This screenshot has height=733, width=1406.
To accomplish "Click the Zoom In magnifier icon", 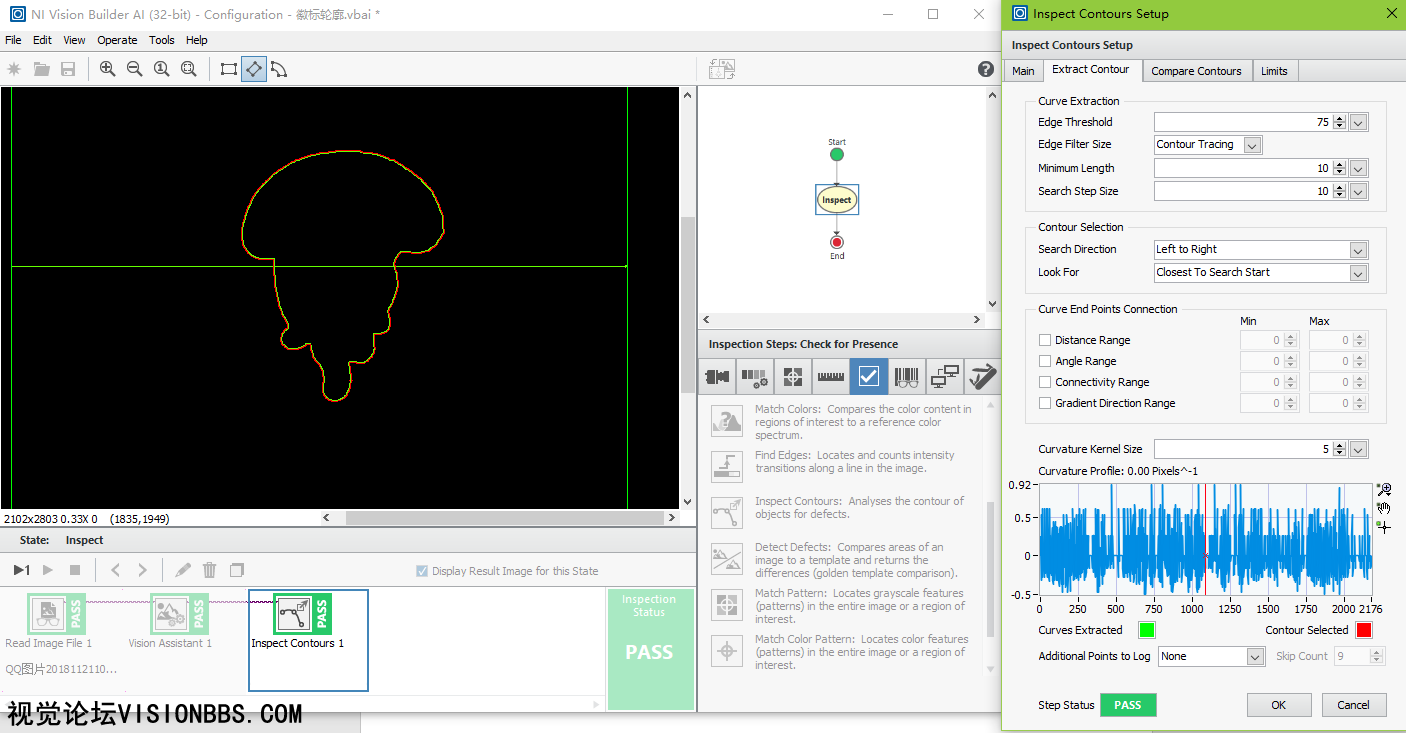I will [x=108, y=69].
